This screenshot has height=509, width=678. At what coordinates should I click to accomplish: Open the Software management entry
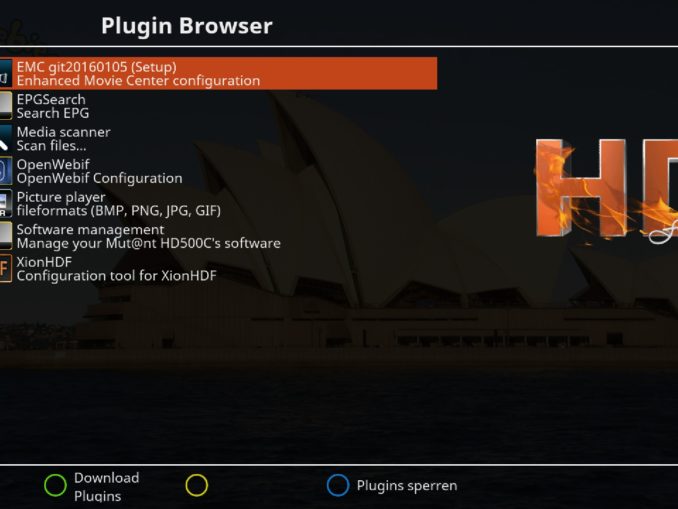coord(218,236)
